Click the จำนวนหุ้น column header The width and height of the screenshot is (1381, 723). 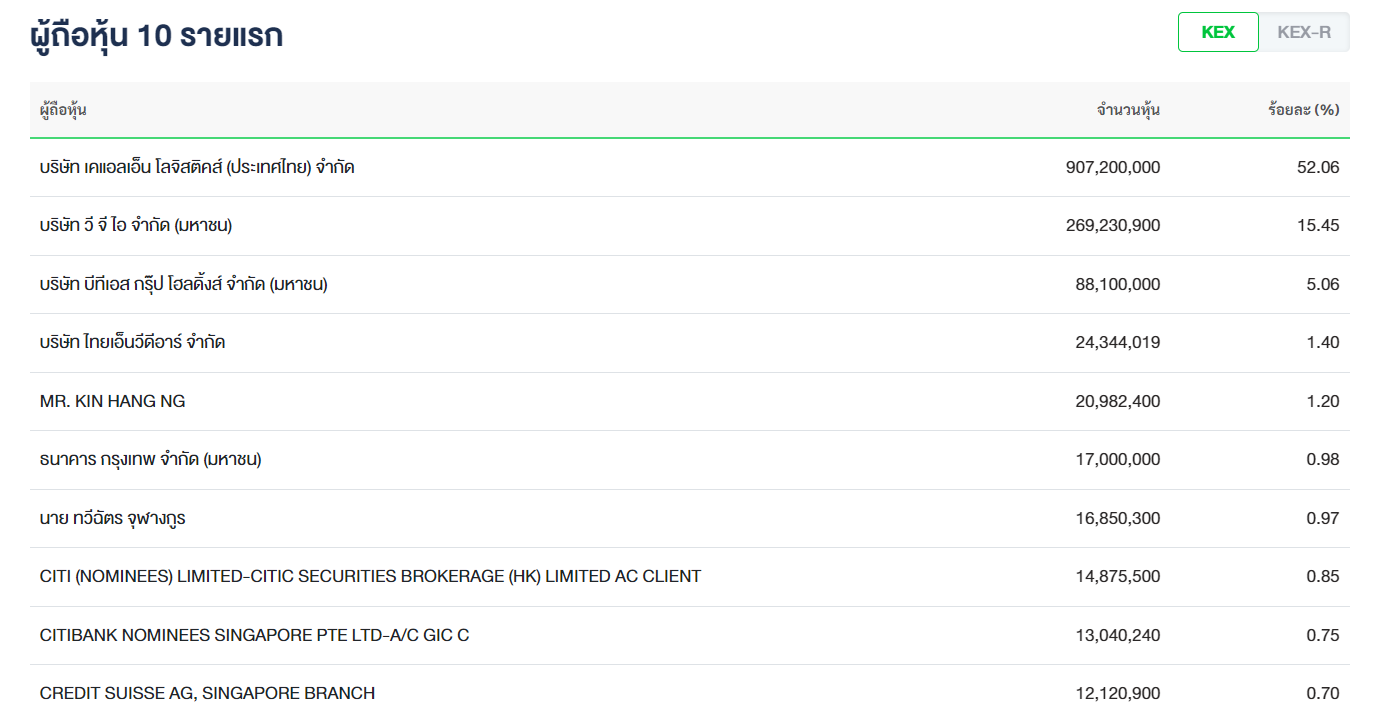pyautogui.click(x=1128, y=110)
